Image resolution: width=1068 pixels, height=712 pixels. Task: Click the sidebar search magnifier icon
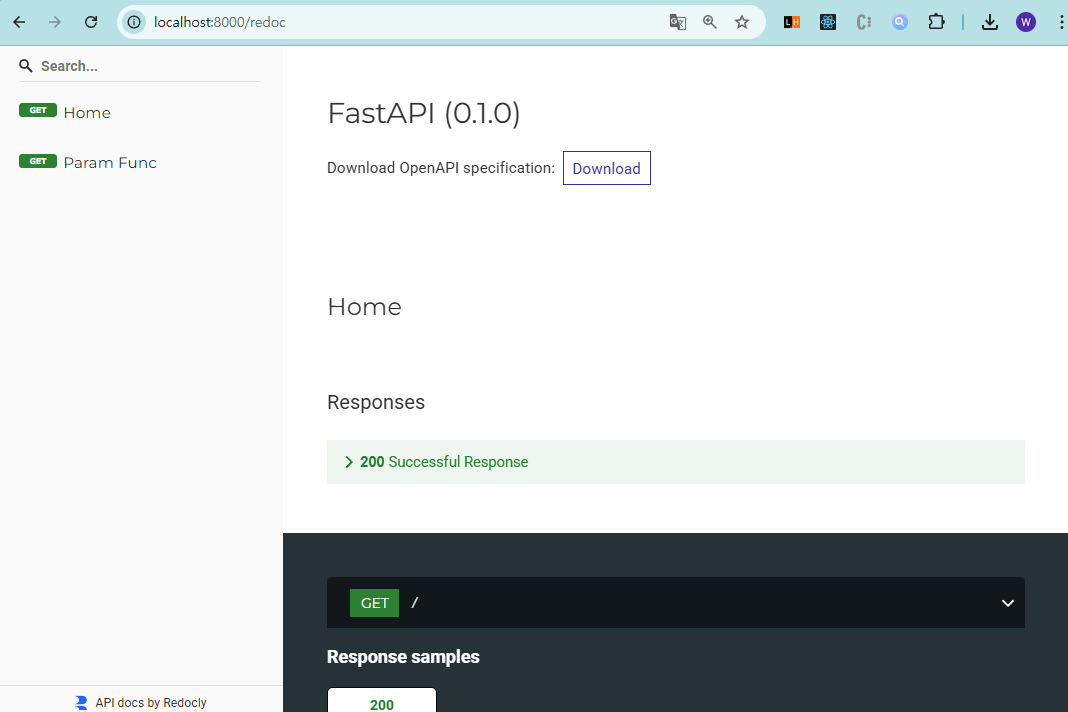26,66
